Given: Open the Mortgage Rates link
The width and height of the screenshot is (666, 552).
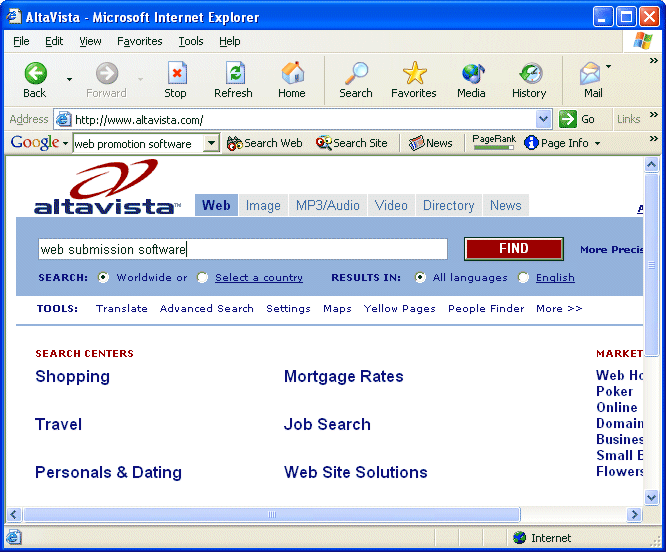Looking at the screenshot, I should click(x=344, y=377).
